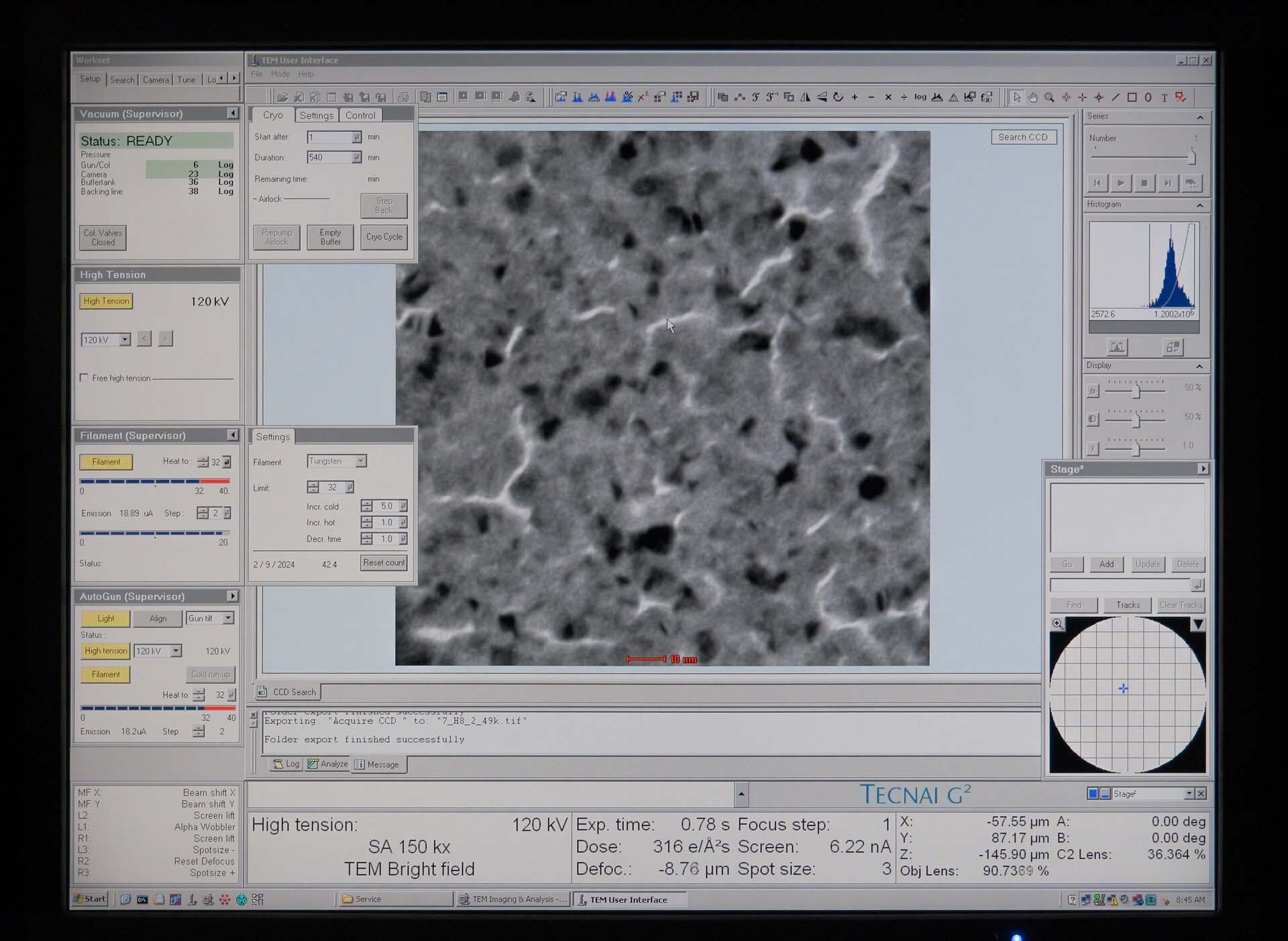Switch to TEM Imaging & Analysis taskbar item
The image size is (1288, 941).
513,899
